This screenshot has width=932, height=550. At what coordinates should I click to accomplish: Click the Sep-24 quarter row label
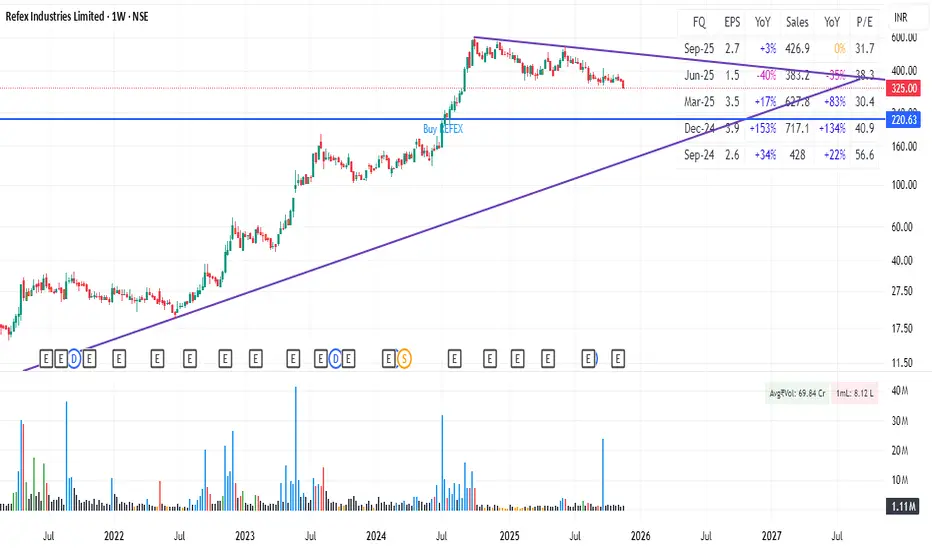point(699,155)
